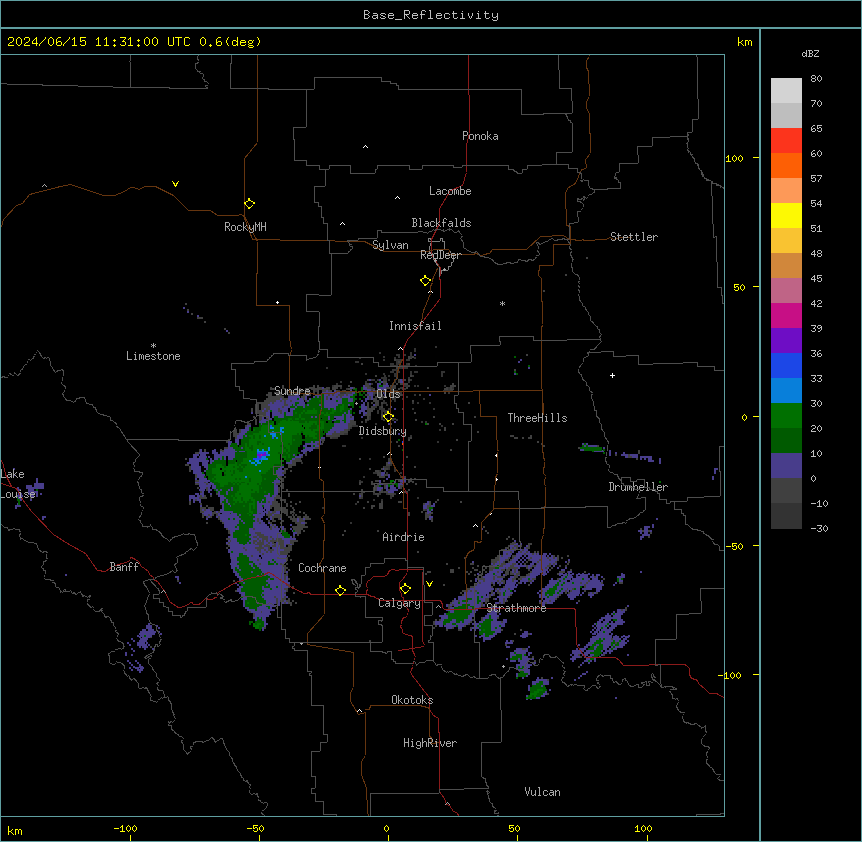Viewport: 862px width, 842px height.
Task: Click the 50 tick on the vertical axis
Action: pyautogui.click(x=739, y=287)
